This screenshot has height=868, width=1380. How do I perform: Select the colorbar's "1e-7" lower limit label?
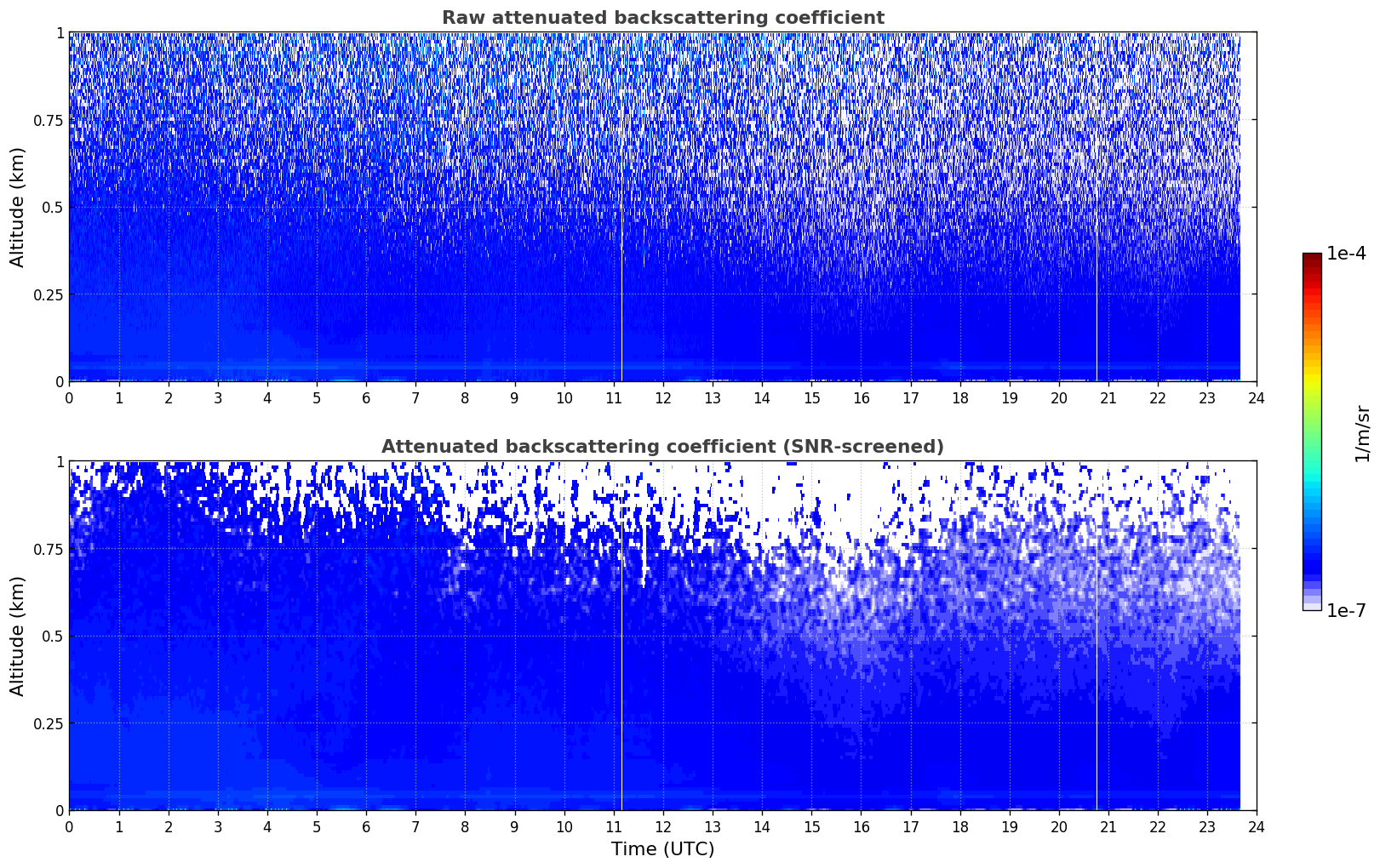pyautogui.click(x=1346, y=610)
